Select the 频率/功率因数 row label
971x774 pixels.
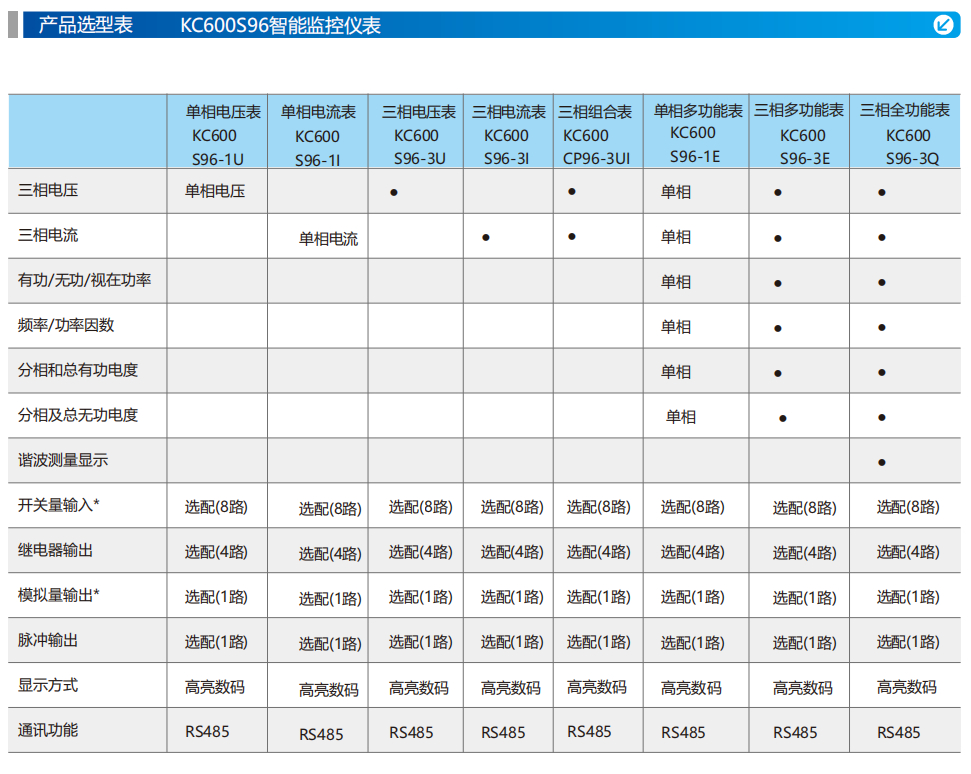[x=66, y=325]
